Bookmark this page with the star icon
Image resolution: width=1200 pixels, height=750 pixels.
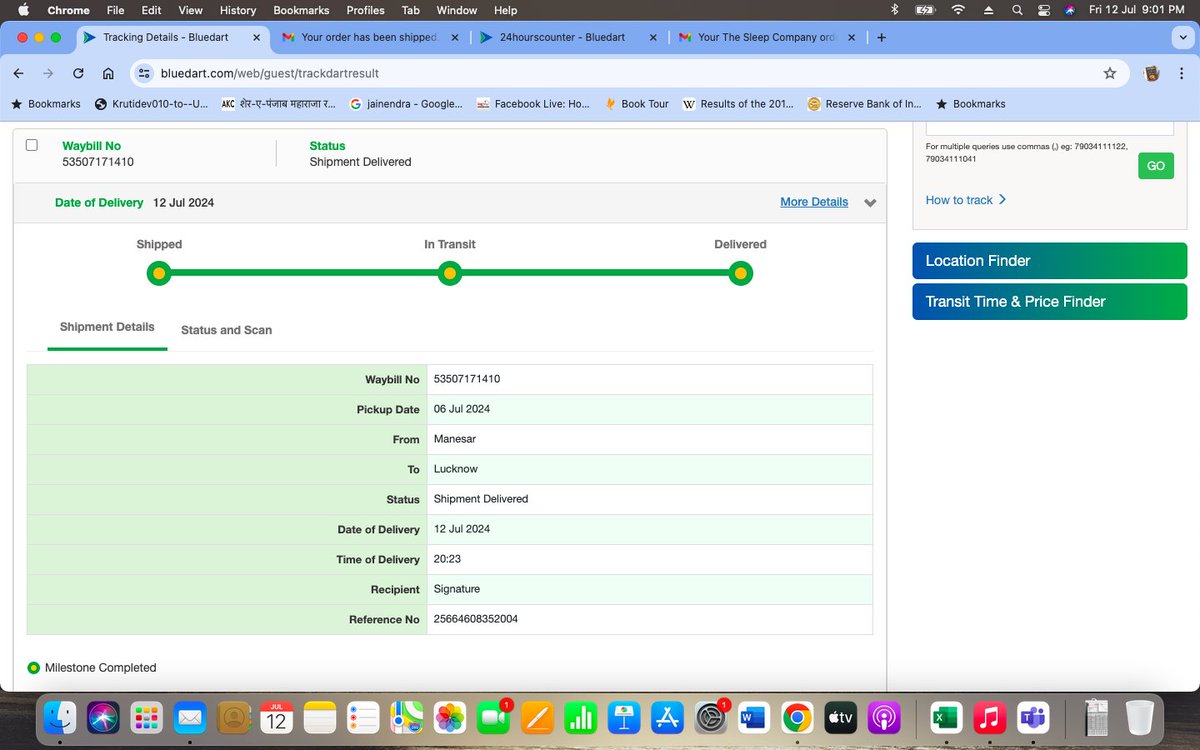coord(1109,73)
